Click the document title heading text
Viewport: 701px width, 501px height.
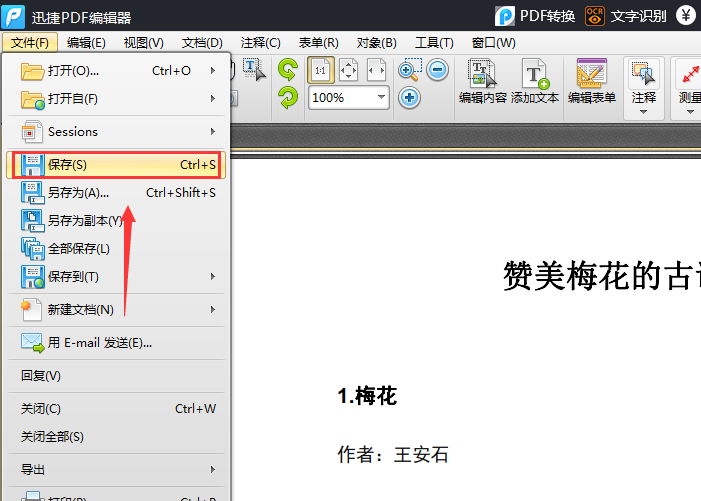(x=600, y=276)
